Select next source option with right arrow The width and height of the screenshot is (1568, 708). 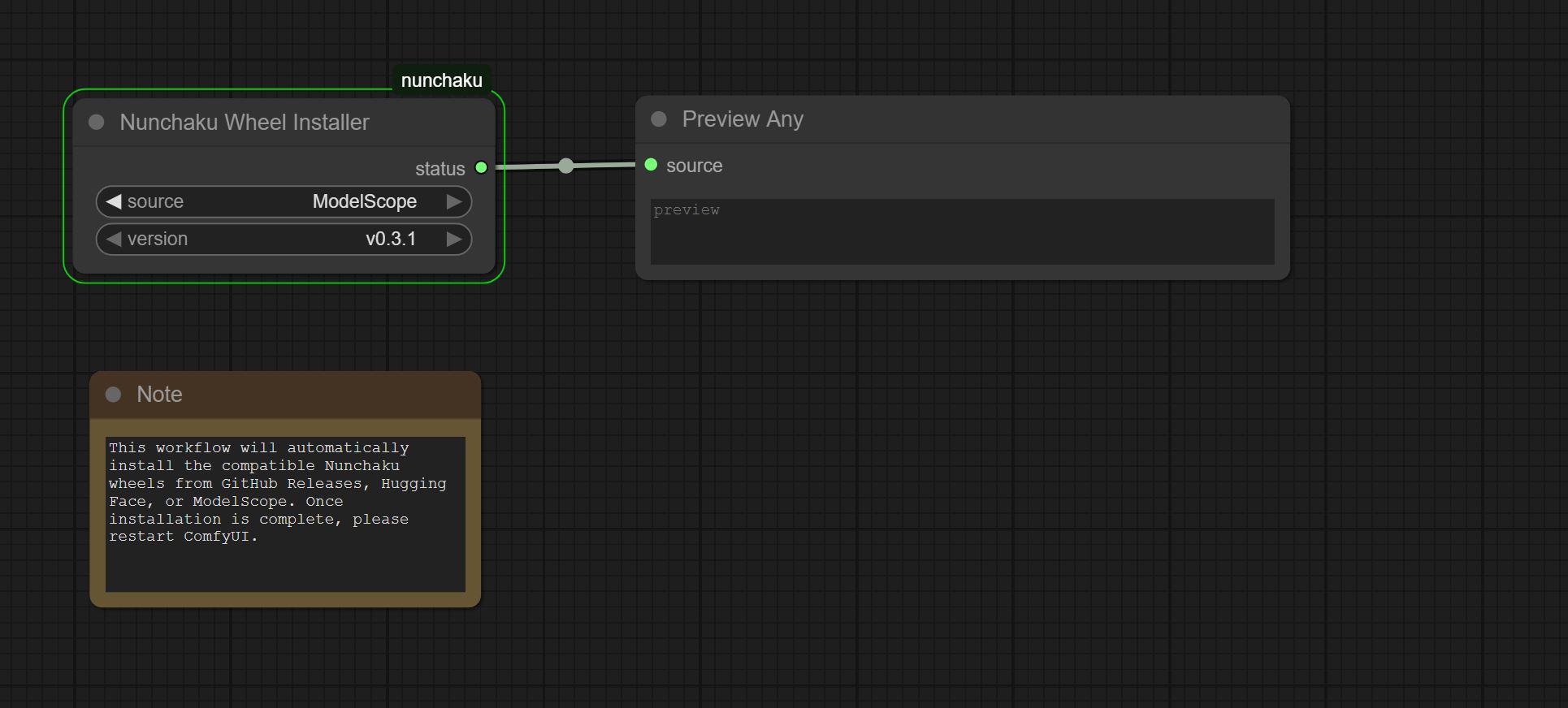[454, 201]
